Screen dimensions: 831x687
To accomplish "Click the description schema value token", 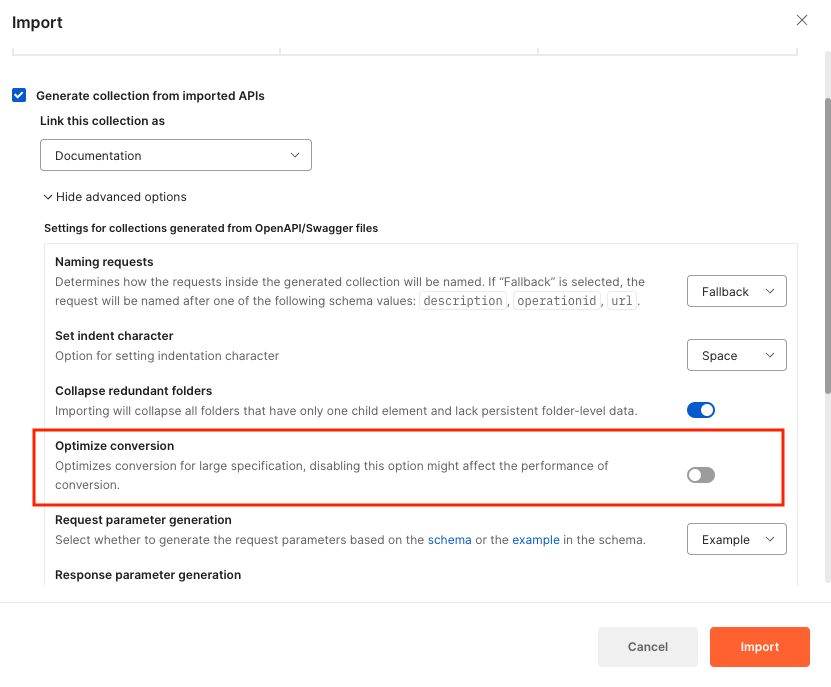I will tap(463, 301).
